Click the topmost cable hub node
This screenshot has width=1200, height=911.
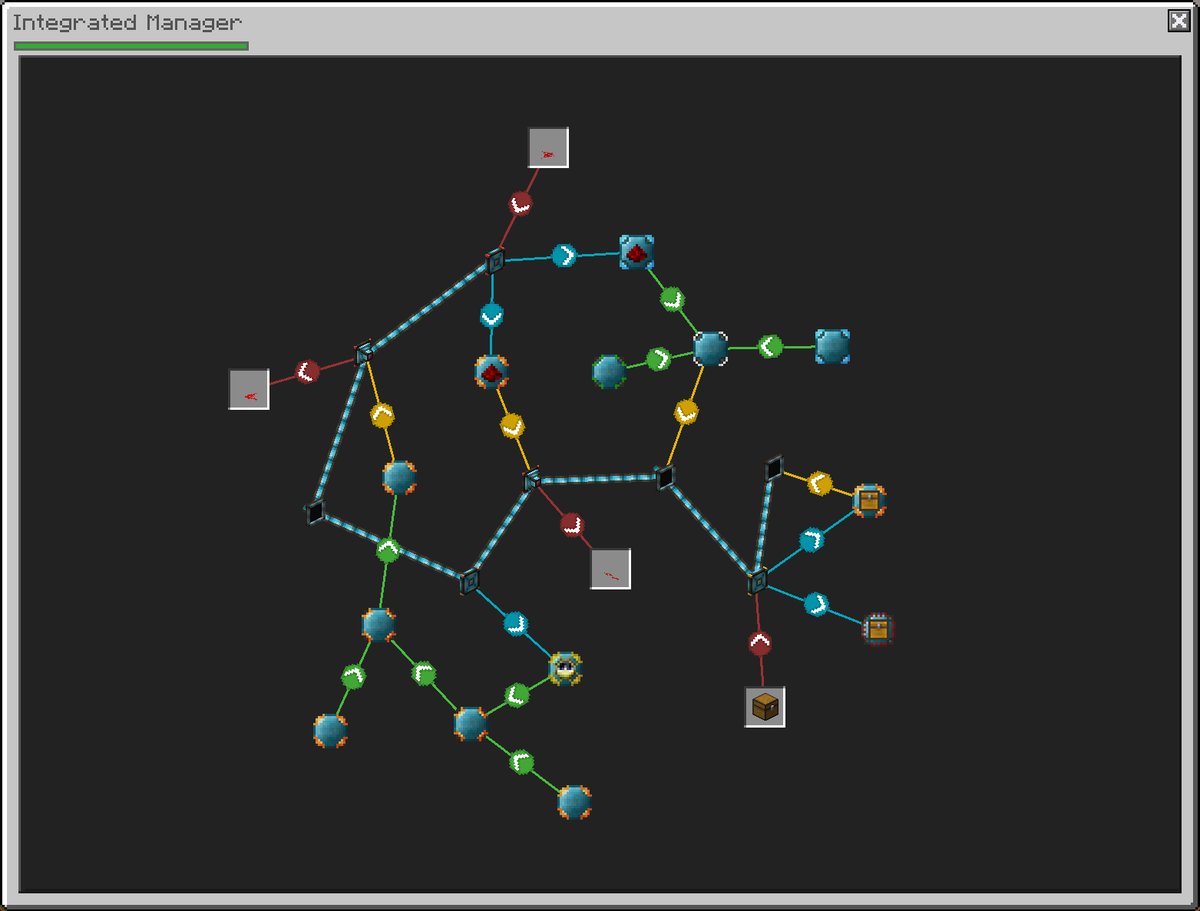pyautogui.click(x=495, y=262)
